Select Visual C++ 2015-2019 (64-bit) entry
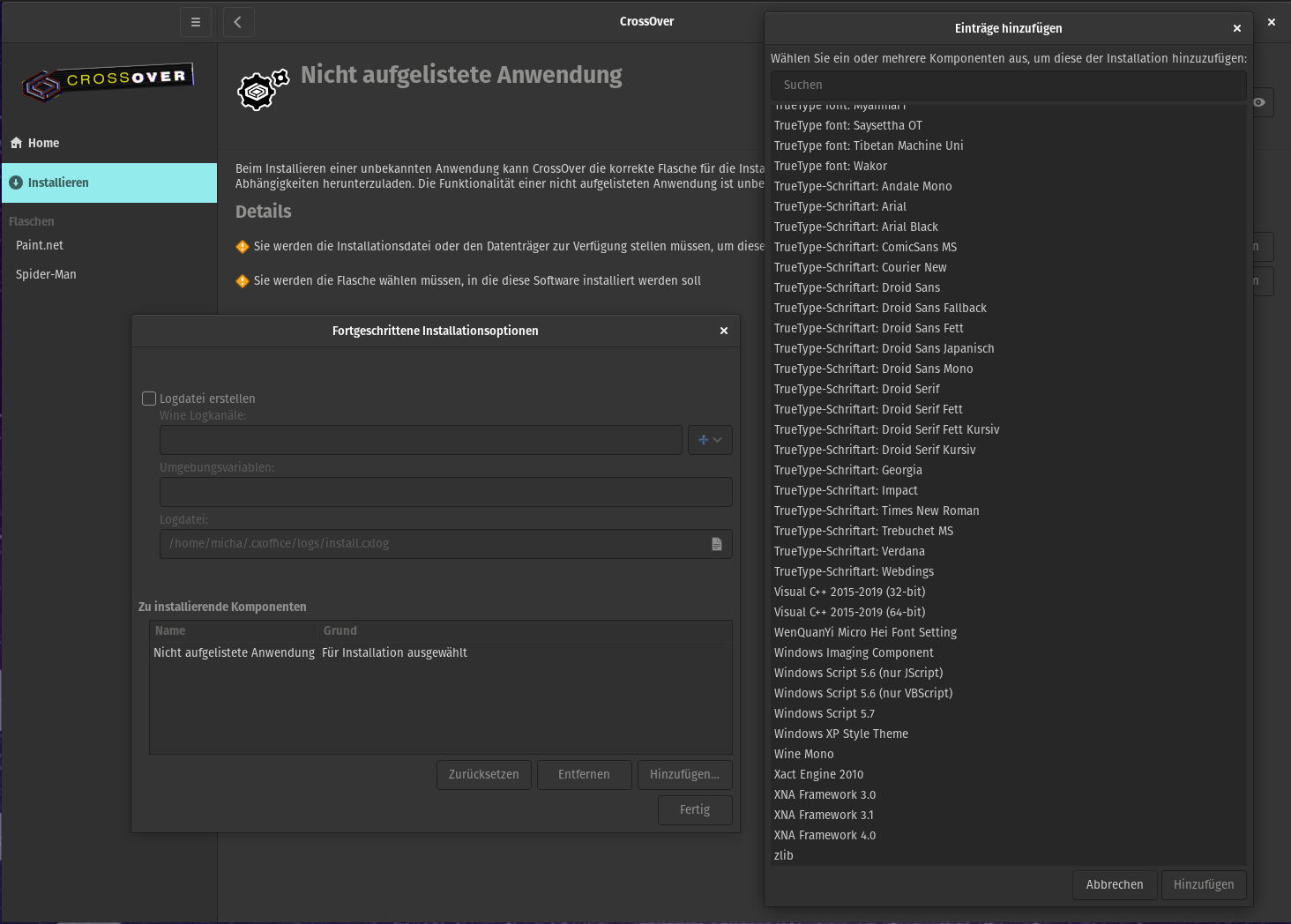The width and height of the screenshot is (1291, 924). point(849,612)
